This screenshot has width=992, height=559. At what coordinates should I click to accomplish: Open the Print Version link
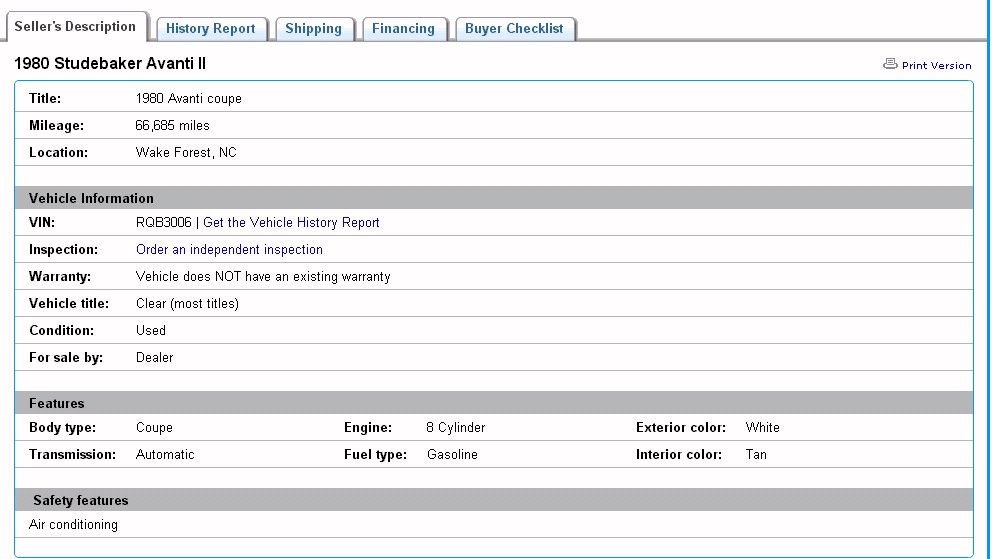(936, 66)
